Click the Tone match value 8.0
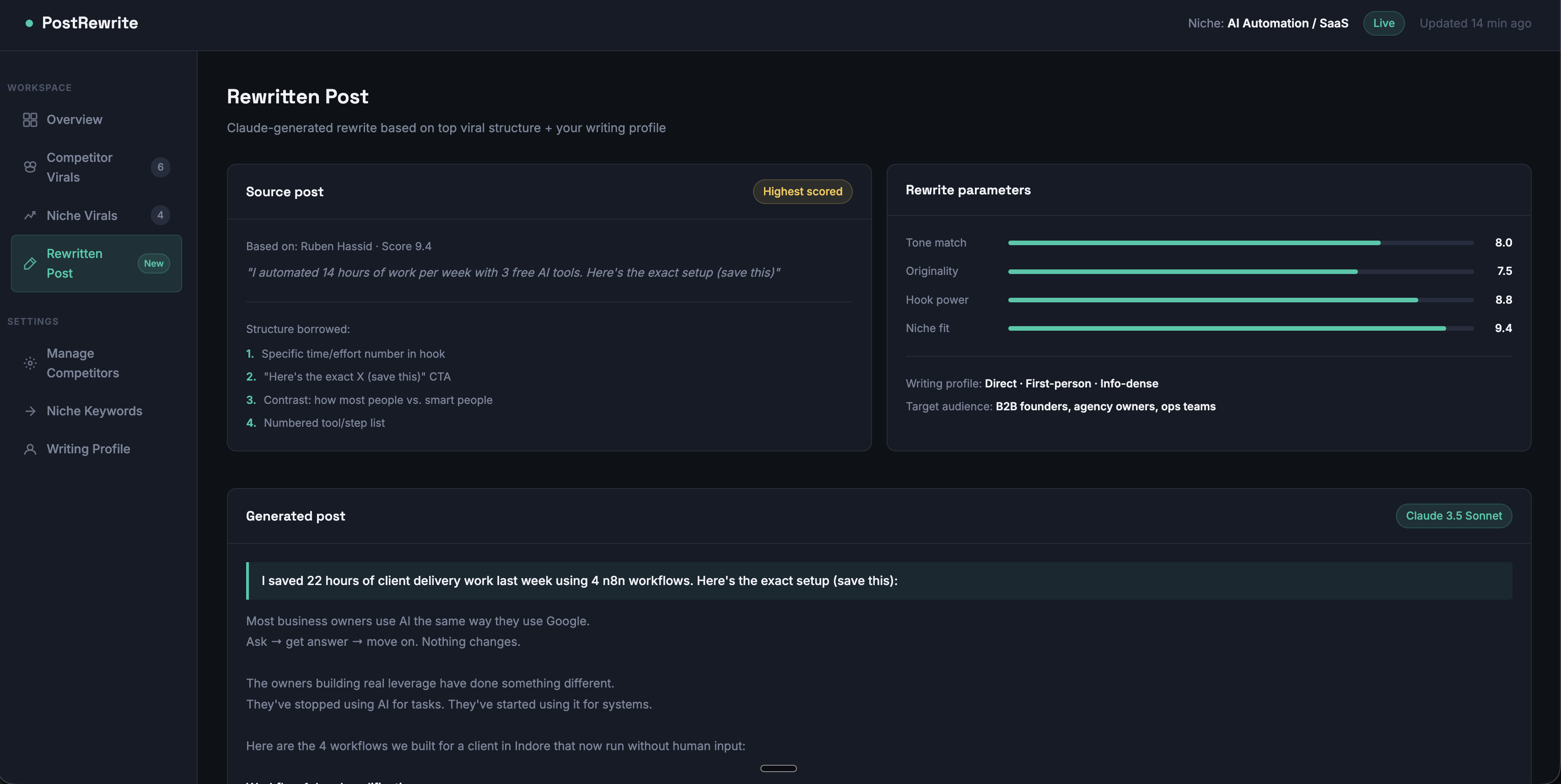The width and height of the screenshot is (1561, 784). tap(1503, 243)
